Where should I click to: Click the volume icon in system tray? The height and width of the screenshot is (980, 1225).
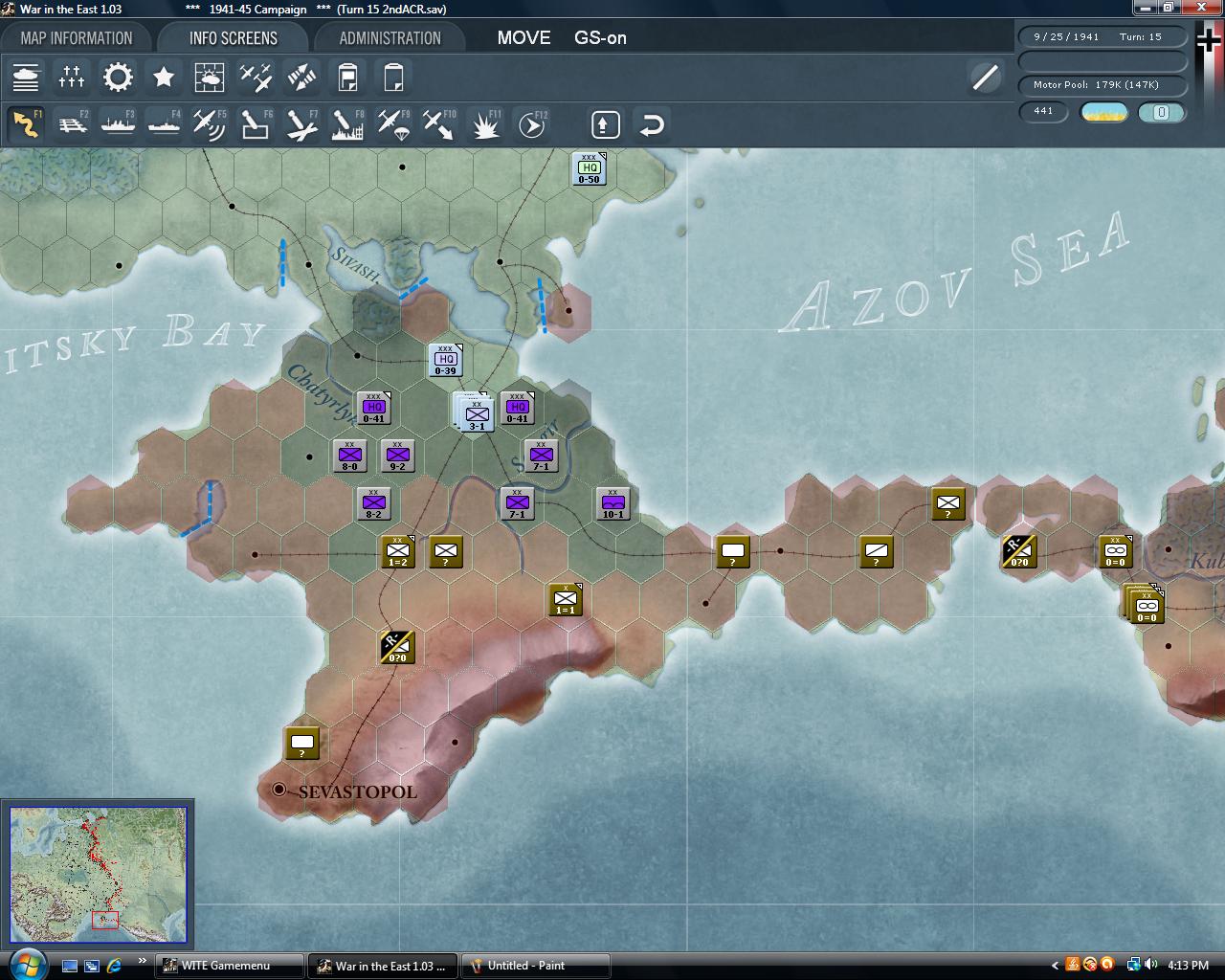tap(1150, 965)
